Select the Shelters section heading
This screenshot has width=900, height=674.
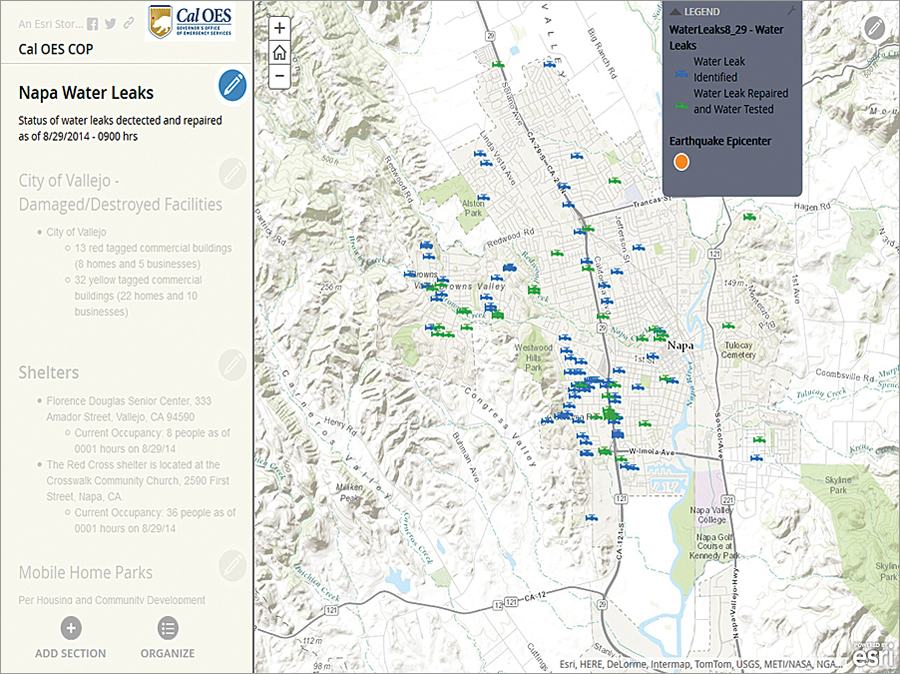click(x=49, y=373)
